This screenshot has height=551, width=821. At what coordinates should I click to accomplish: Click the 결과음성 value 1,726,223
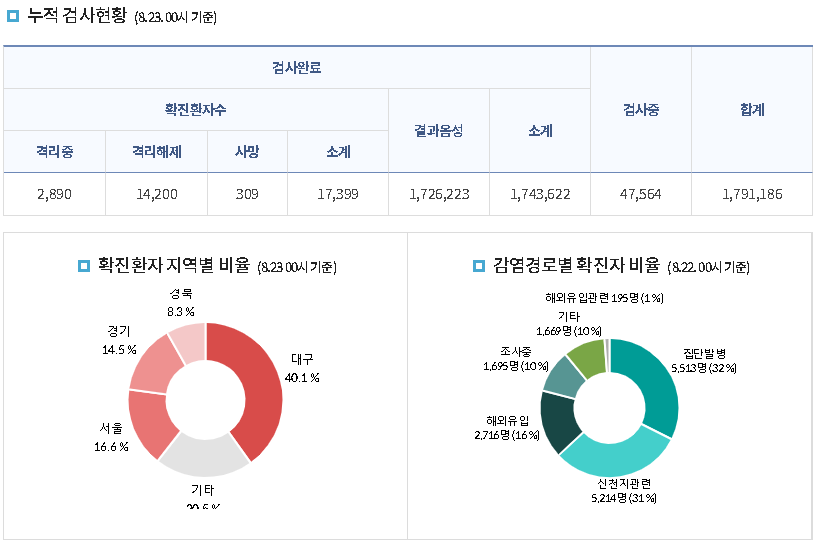point(439,194)
